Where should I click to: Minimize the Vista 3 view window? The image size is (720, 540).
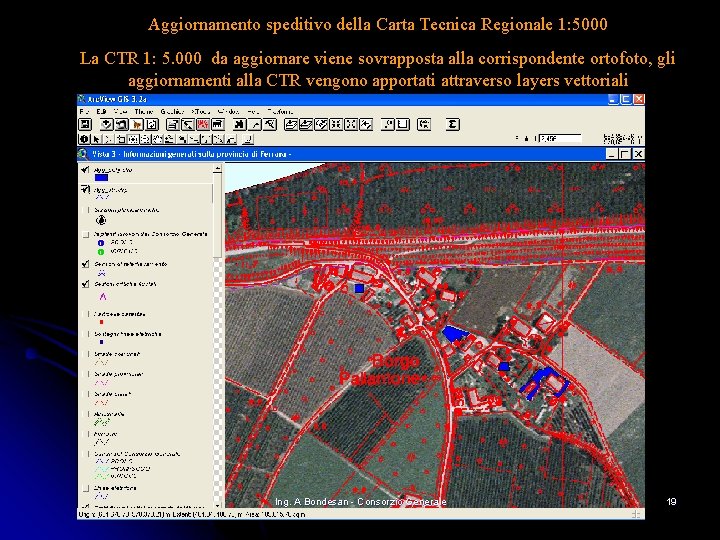pos(612,154)
